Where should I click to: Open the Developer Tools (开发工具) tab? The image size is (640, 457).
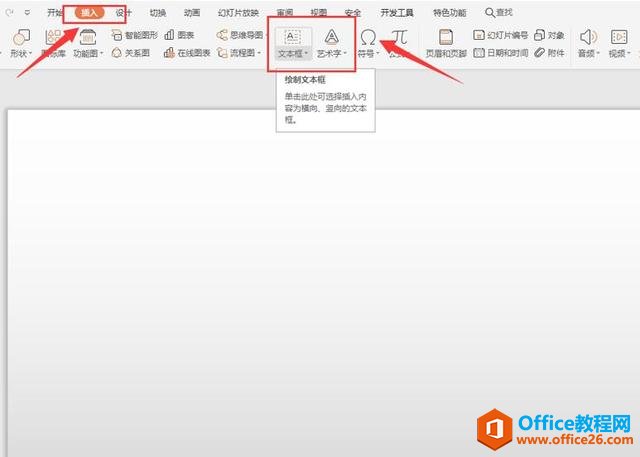(x=397, y=13)
